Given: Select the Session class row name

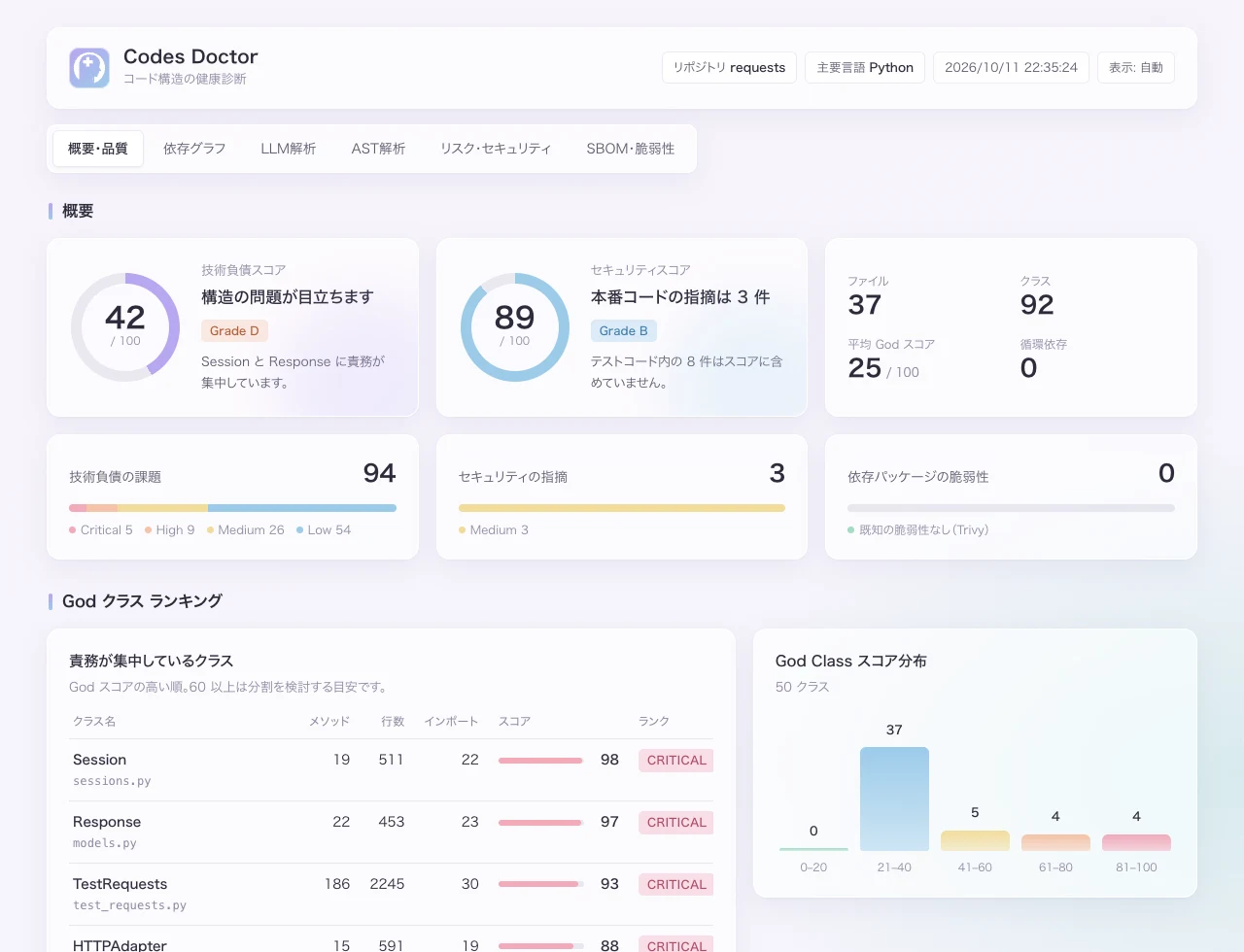Looking at the screenshot, I should click(x=99, y=760).
